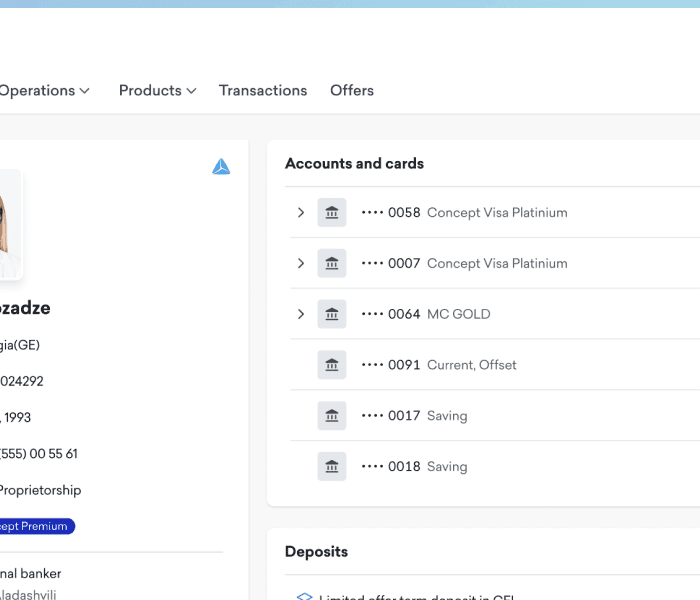Click the customer surname heading
This screenshot has width=700, height=600.
pos(25,308)
